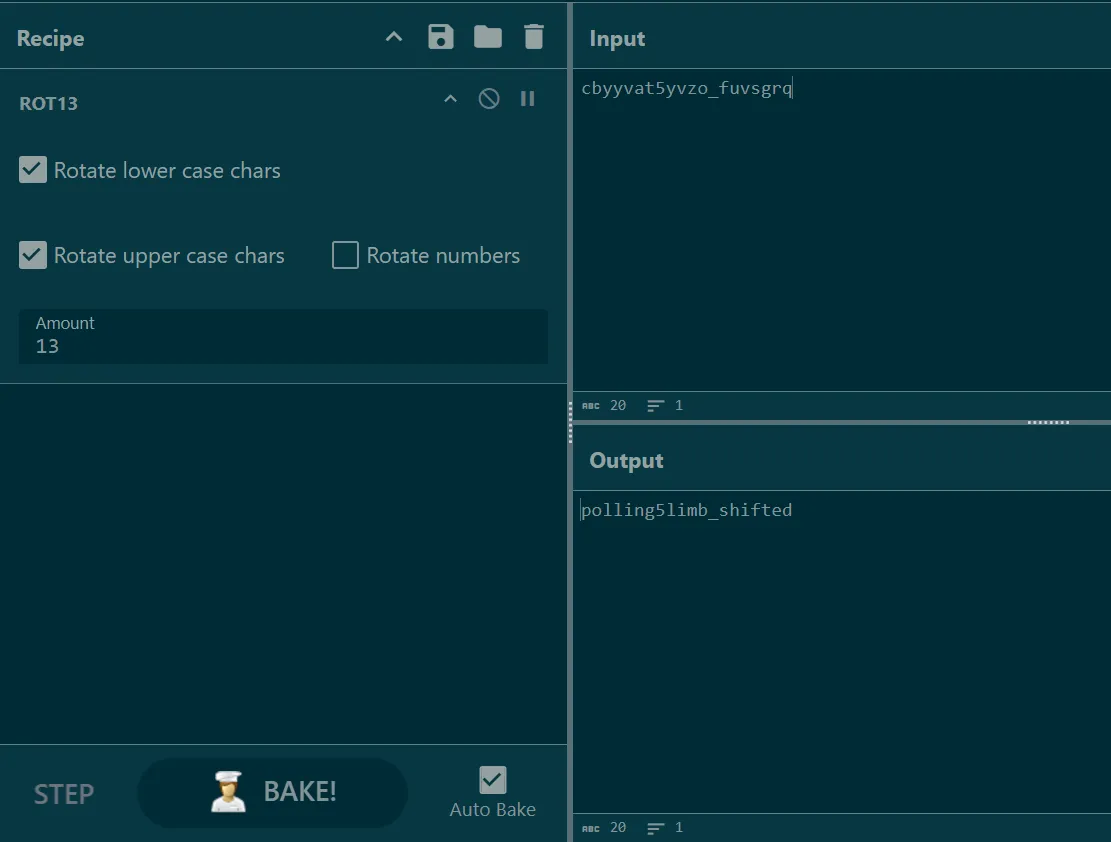Disable the ROT13 operation
Image resolution: width=1111 pixels, height=842 pixels.
click(x=489, y=99)
